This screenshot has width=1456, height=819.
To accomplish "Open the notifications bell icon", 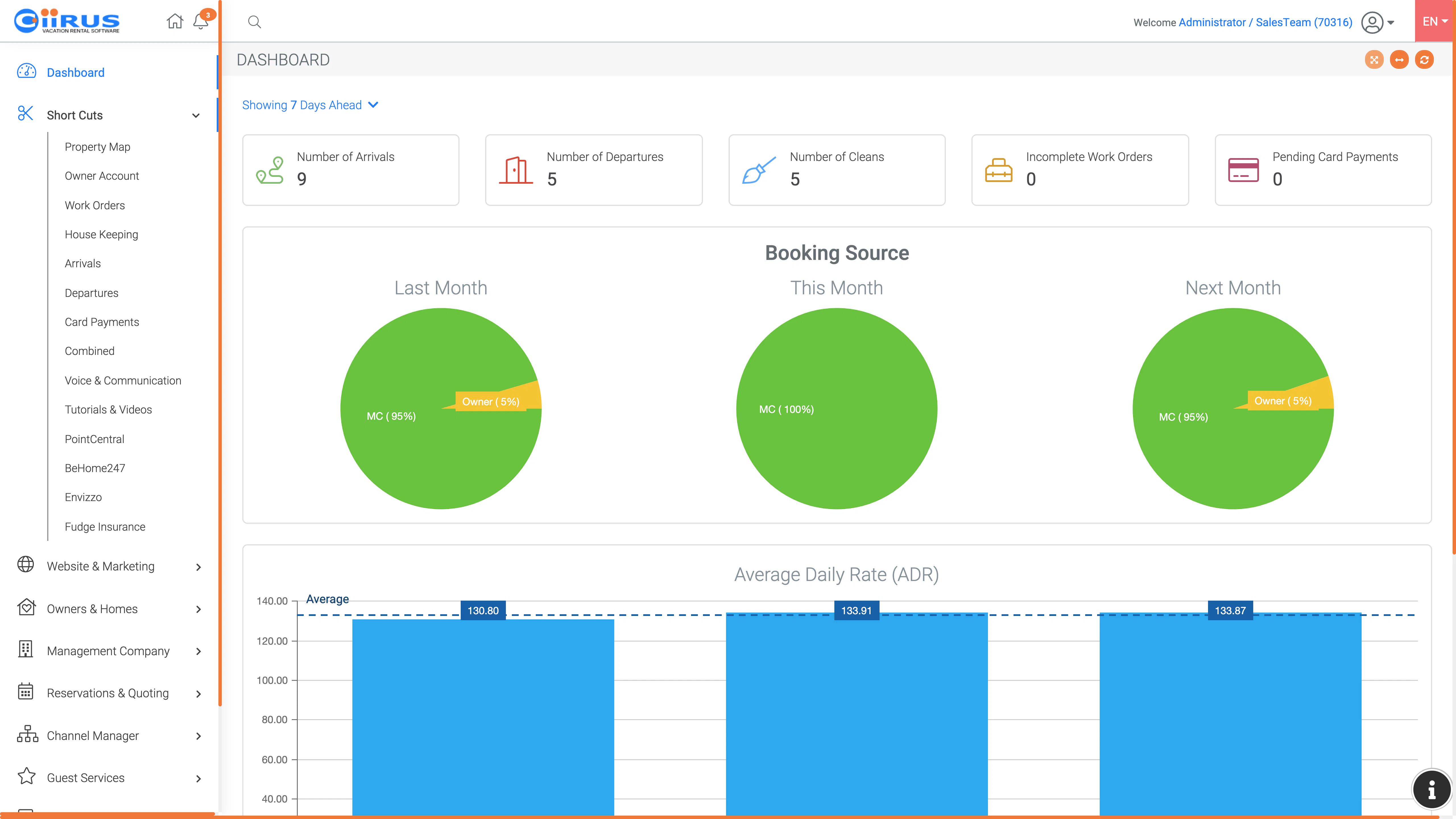I will (x=201, y=22).
